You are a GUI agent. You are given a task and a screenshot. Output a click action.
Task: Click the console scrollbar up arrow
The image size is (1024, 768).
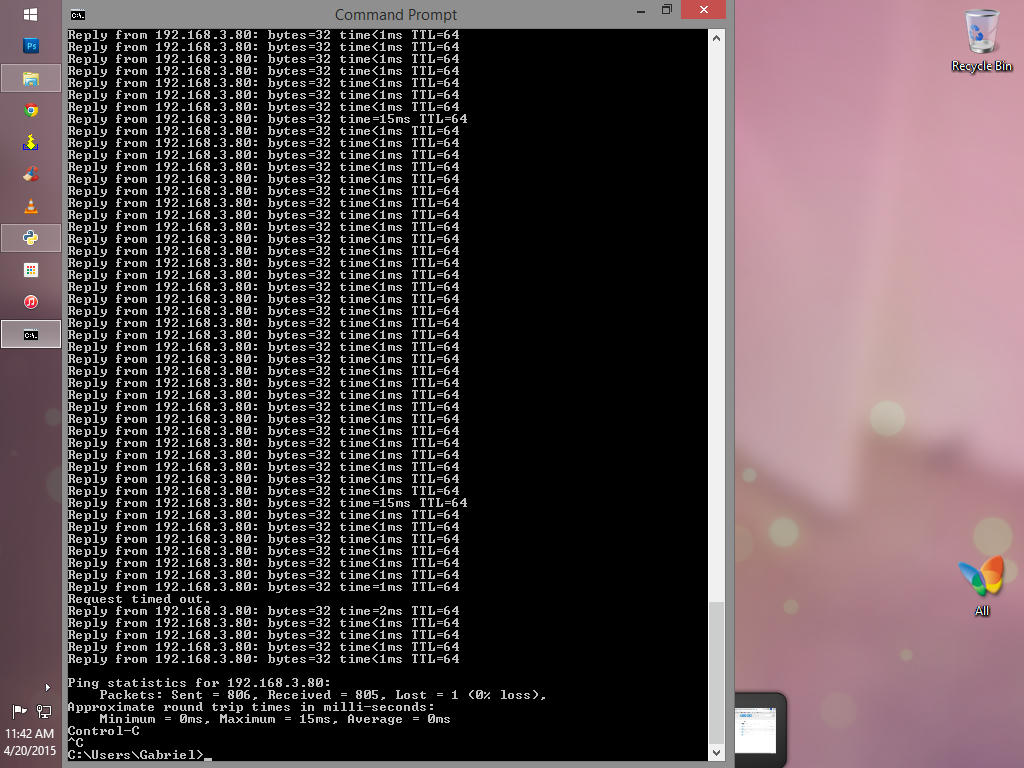coord(716,38)
